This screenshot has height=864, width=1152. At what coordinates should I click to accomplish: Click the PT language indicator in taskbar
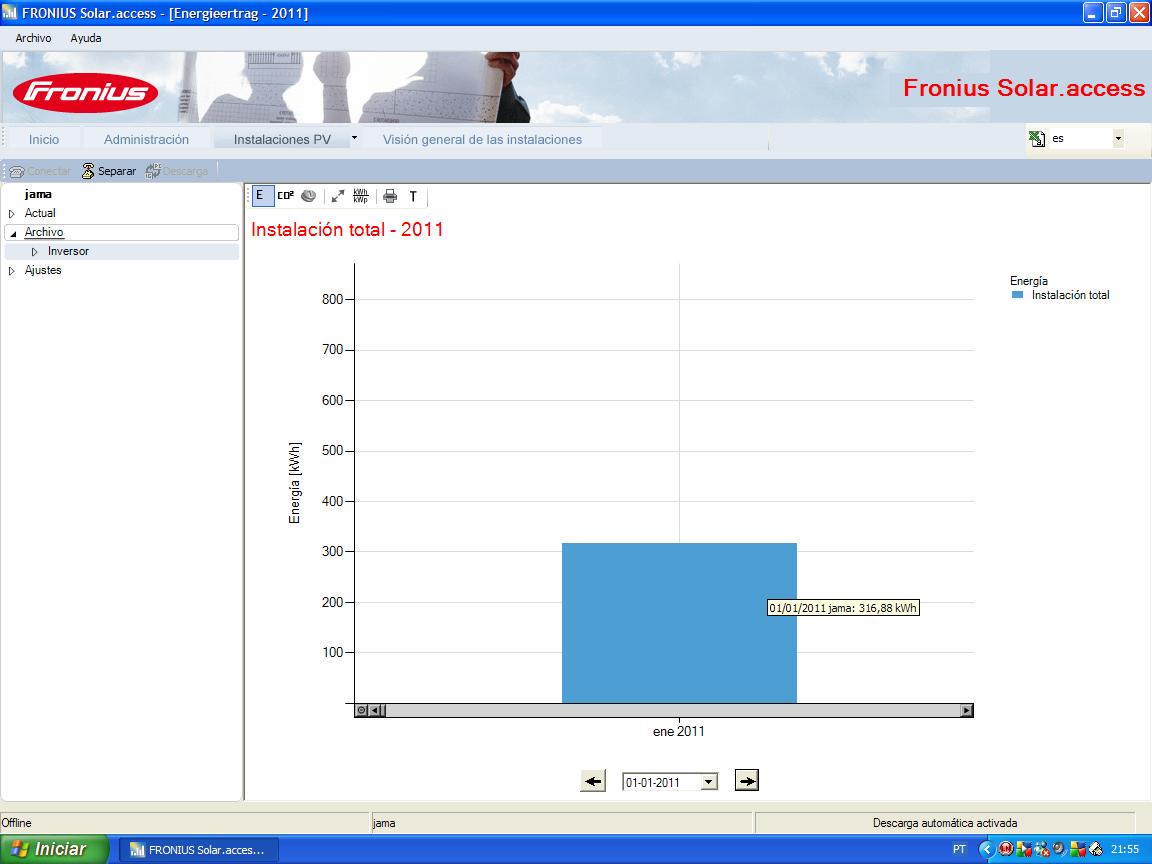click(x=960, y=849)
